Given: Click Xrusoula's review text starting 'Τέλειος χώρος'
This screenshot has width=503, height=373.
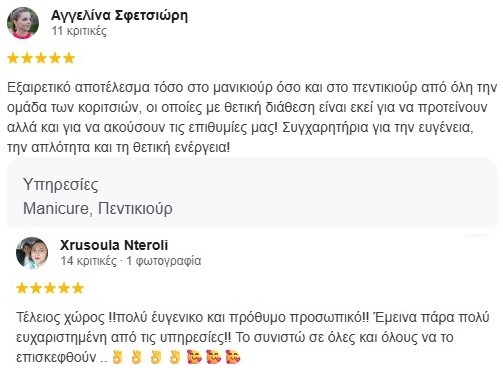Looking at the screenshot, I should coord(252,337).
